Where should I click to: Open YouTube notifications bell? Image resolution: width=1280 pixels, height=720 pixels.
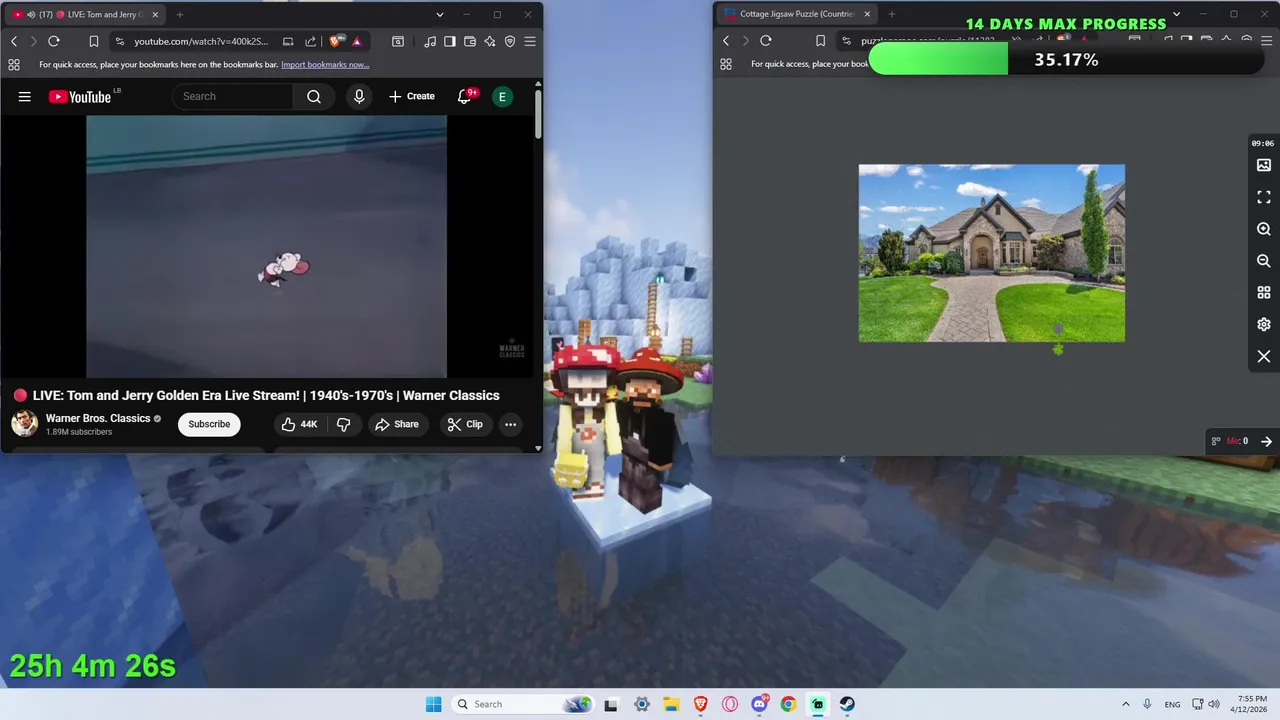[465, 96]
